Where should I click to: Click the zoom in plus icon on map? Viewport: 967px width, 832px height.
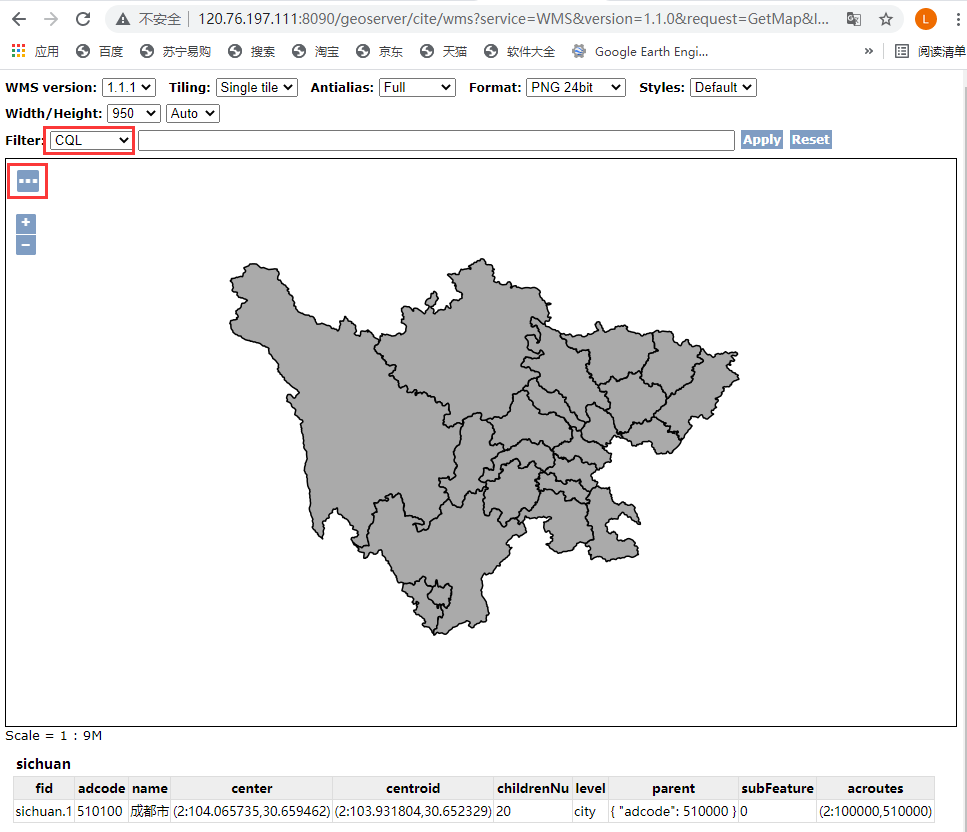point(25,223)
